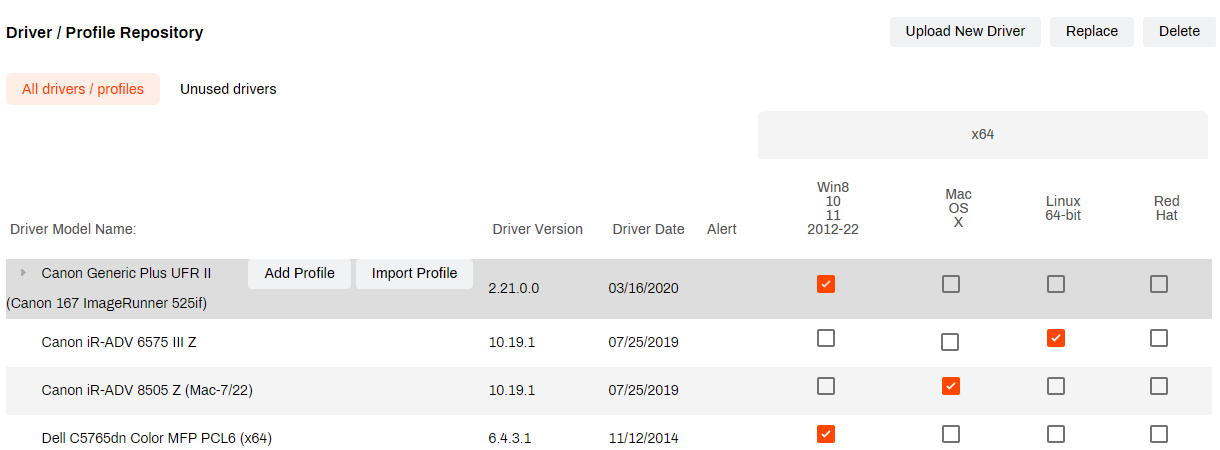Check Mac OS X box for Dell C5765dn
The image size is (1220, 450).
pos(950,434)
